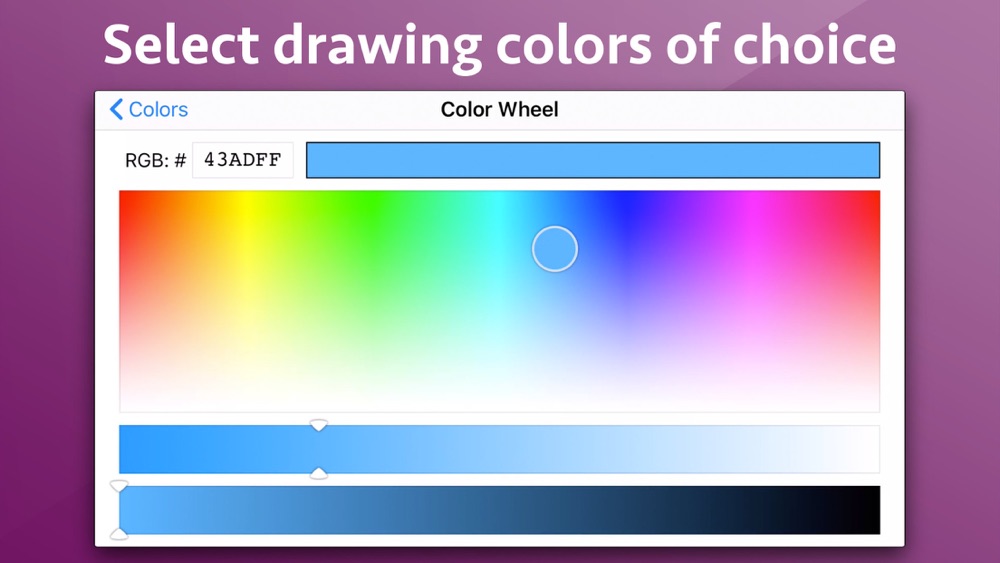Click the light blue color preview bar
The width and height of the screenshot is (1000, 563).
(592, 160)
